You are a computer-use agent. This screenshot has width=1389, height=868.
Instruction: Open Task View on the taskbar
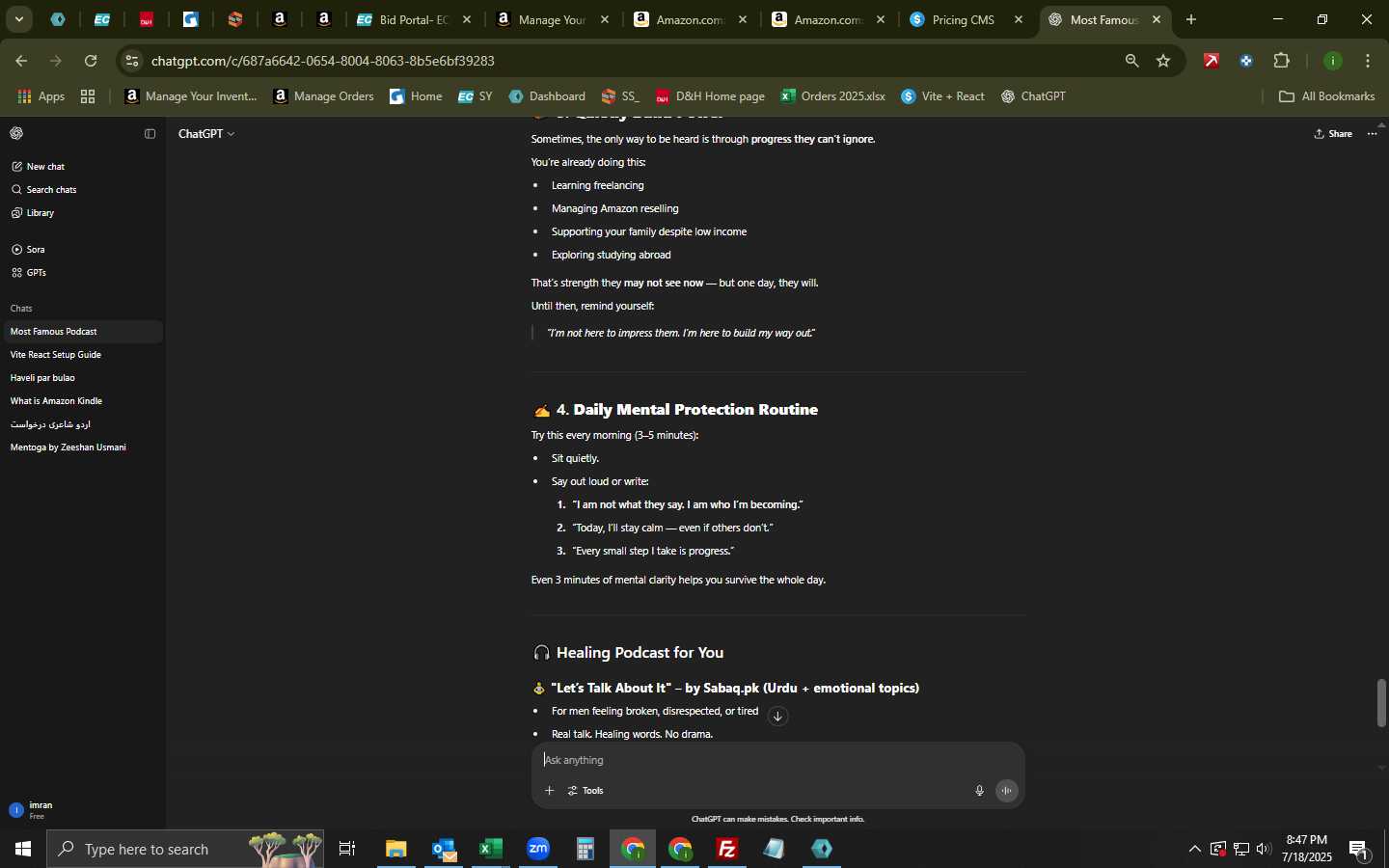click(x=347, y=849)
